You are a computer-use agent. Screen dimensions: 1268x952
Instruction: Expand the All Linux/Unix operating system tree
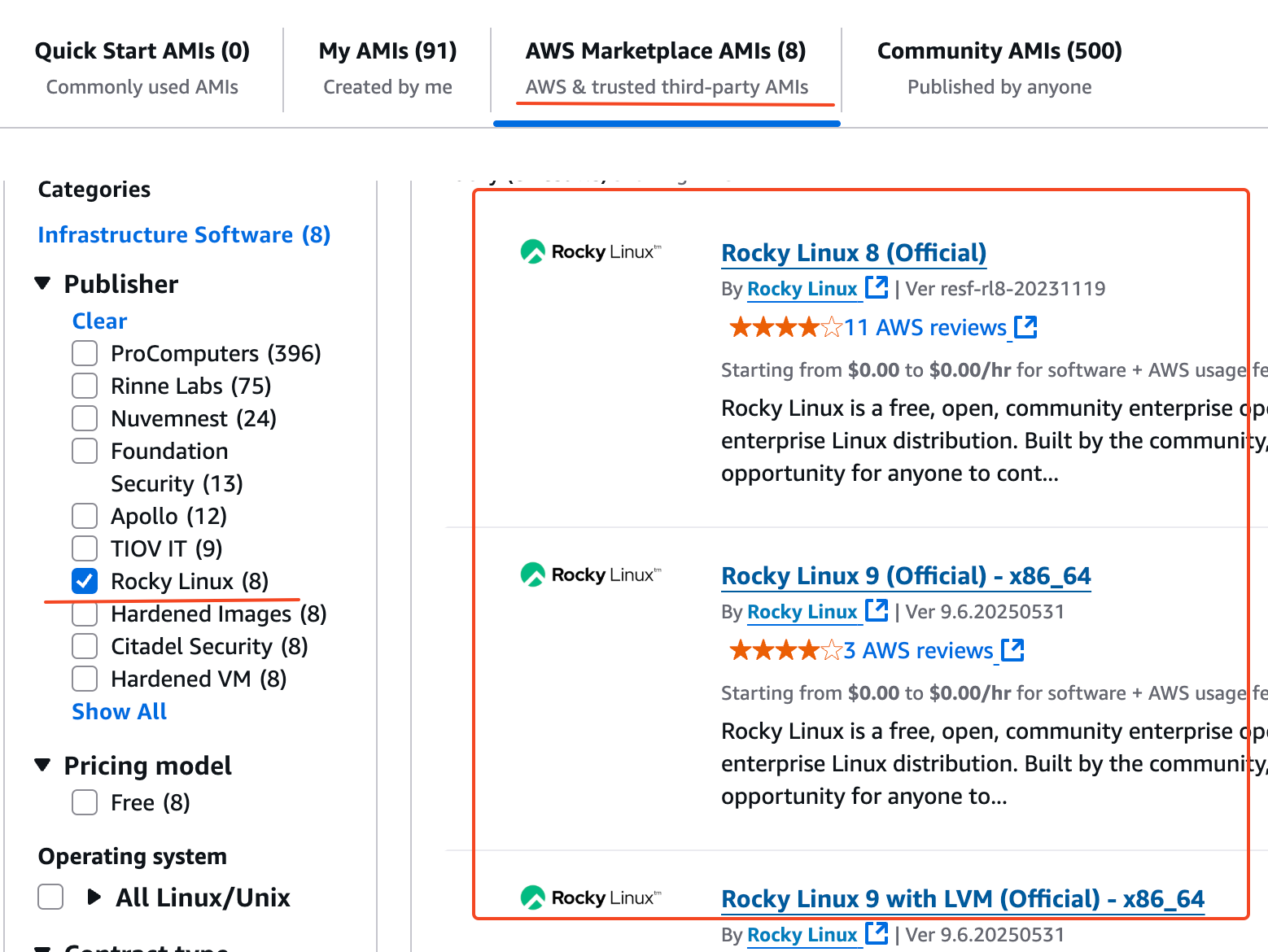[x=94, y=897]
